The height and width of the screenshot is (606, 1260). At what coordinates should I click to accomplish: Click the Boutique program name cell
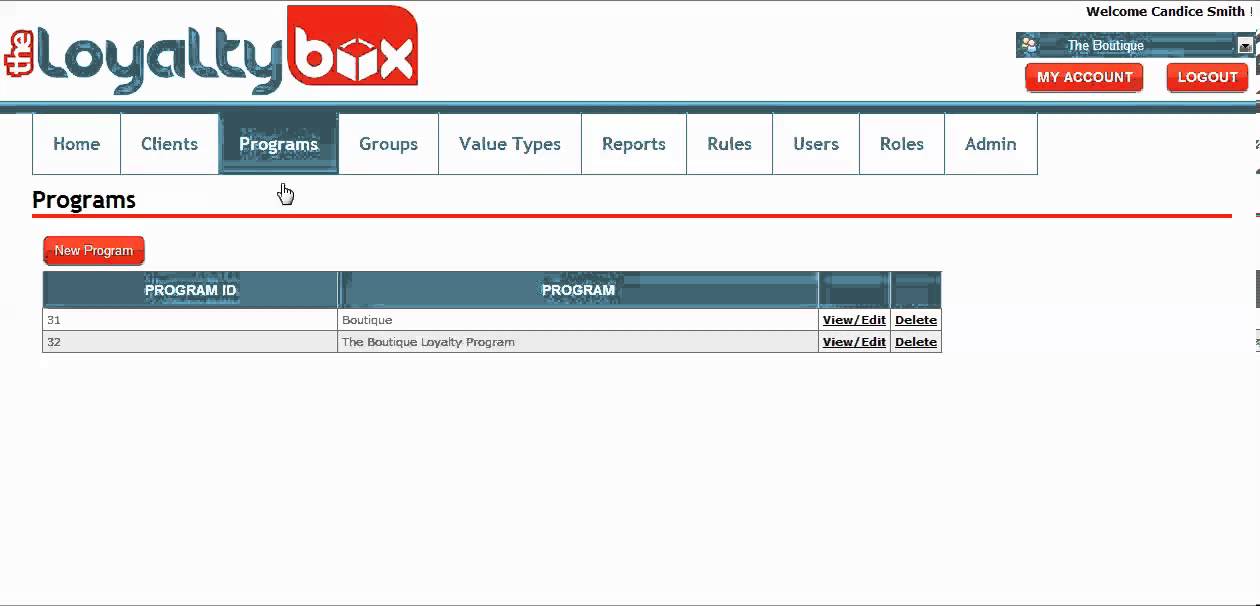coord(578,320)
